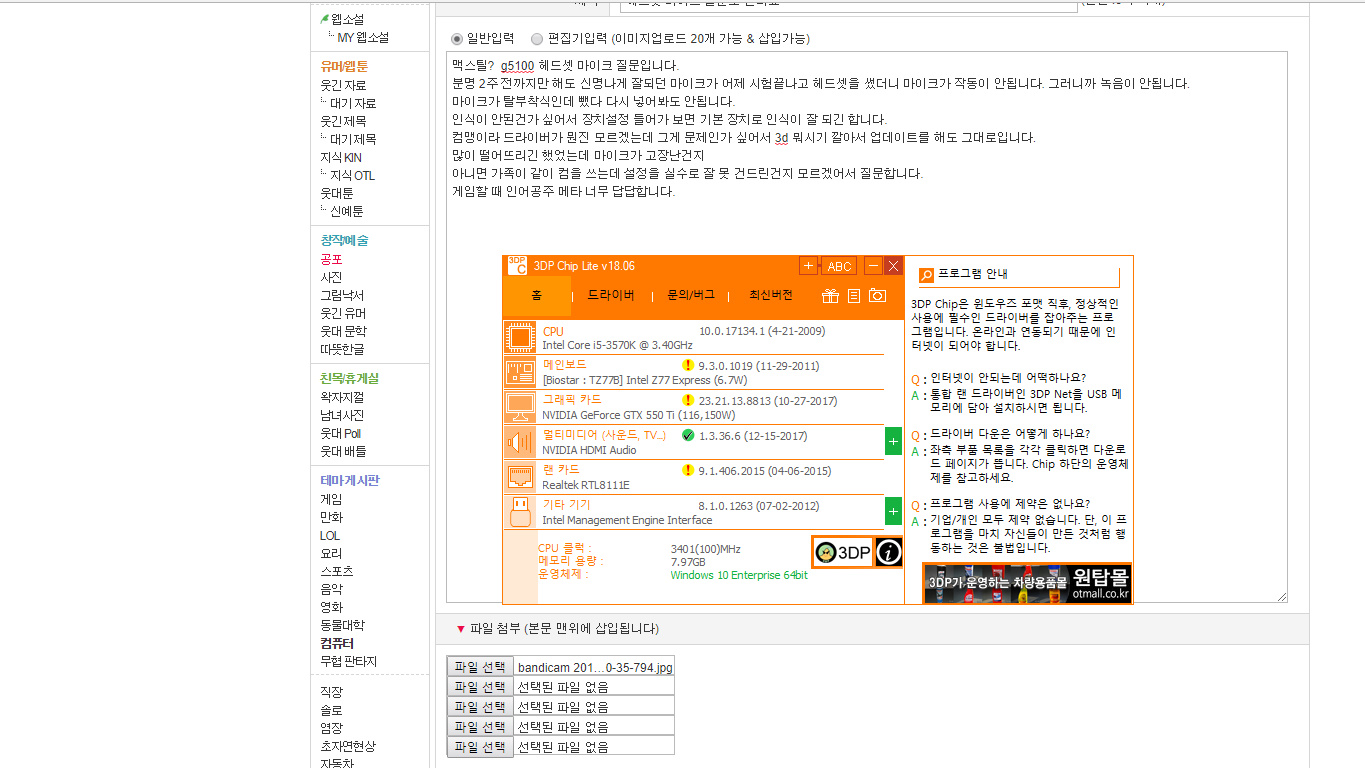Open the MY 웹소설 link
The width and height of the screenshot is (1365, 768).
click(363, 38)
